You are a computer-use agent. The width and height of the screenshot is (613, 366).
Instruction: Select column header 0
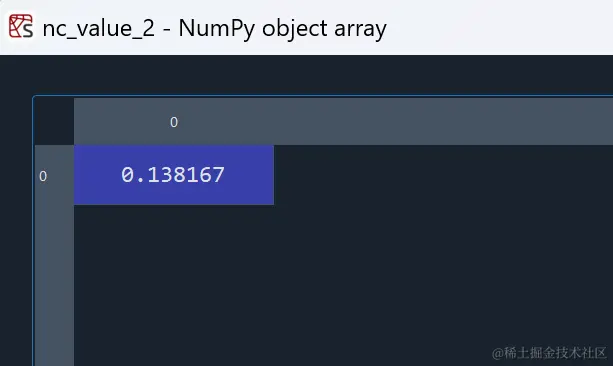point(174,122)
